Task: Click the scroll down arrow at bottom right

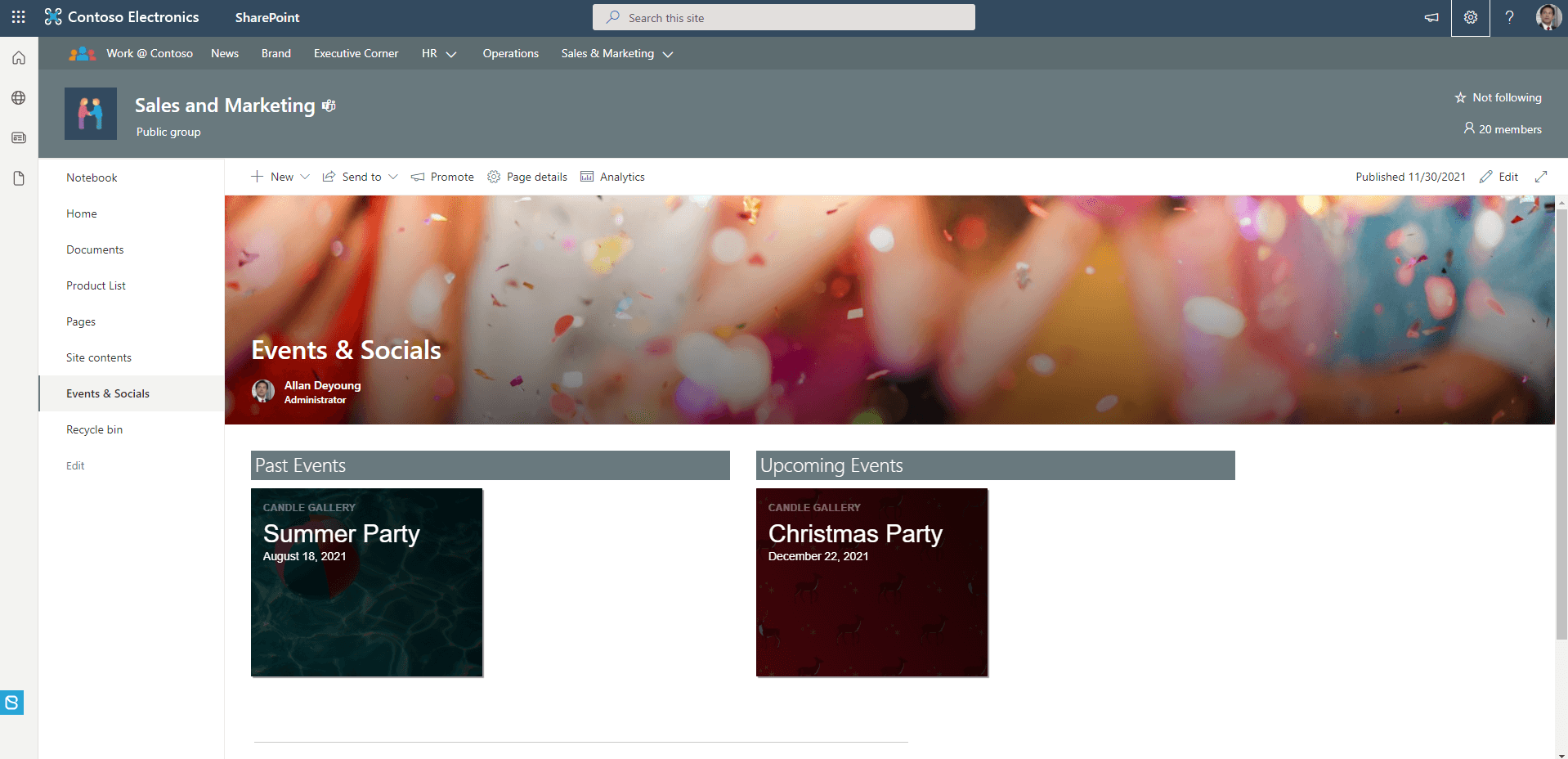Action: [1561, 754]
